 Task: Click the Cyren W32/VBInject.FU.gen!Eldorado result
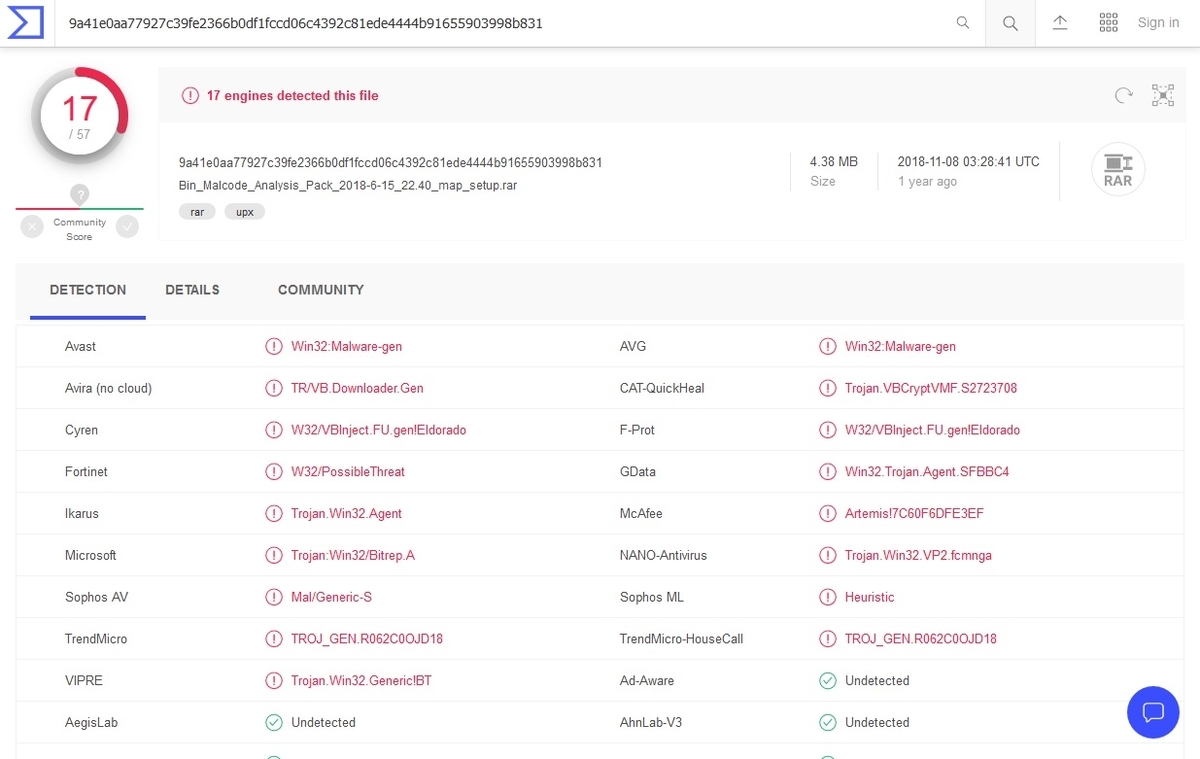coord(379,431)
